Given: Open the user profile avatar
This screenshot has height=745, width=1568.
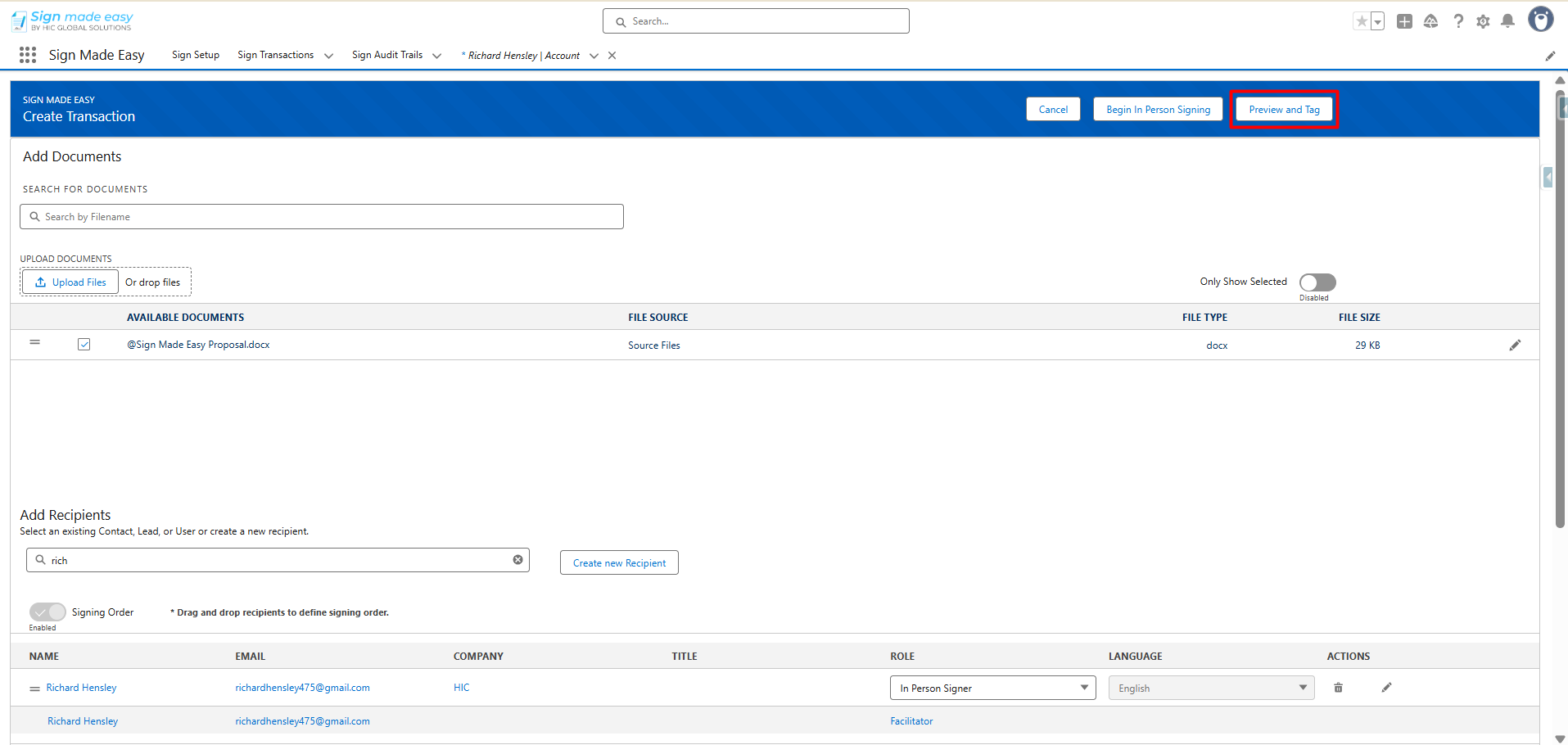Looking at the screenshot, I should (1540, 20).
